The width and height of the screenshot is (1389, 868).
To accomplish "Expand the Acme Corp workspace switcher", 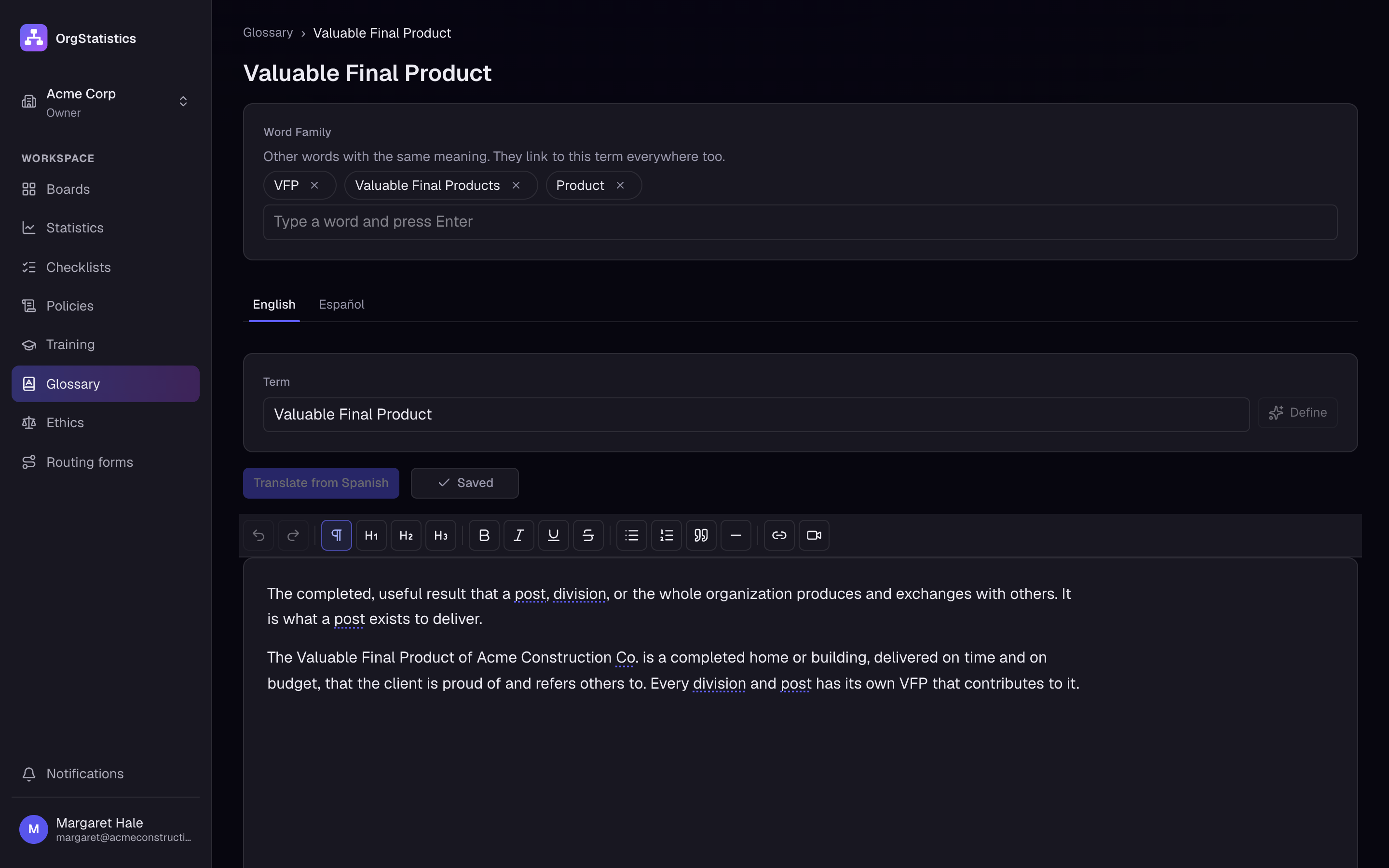I will (x=106, y=102).
